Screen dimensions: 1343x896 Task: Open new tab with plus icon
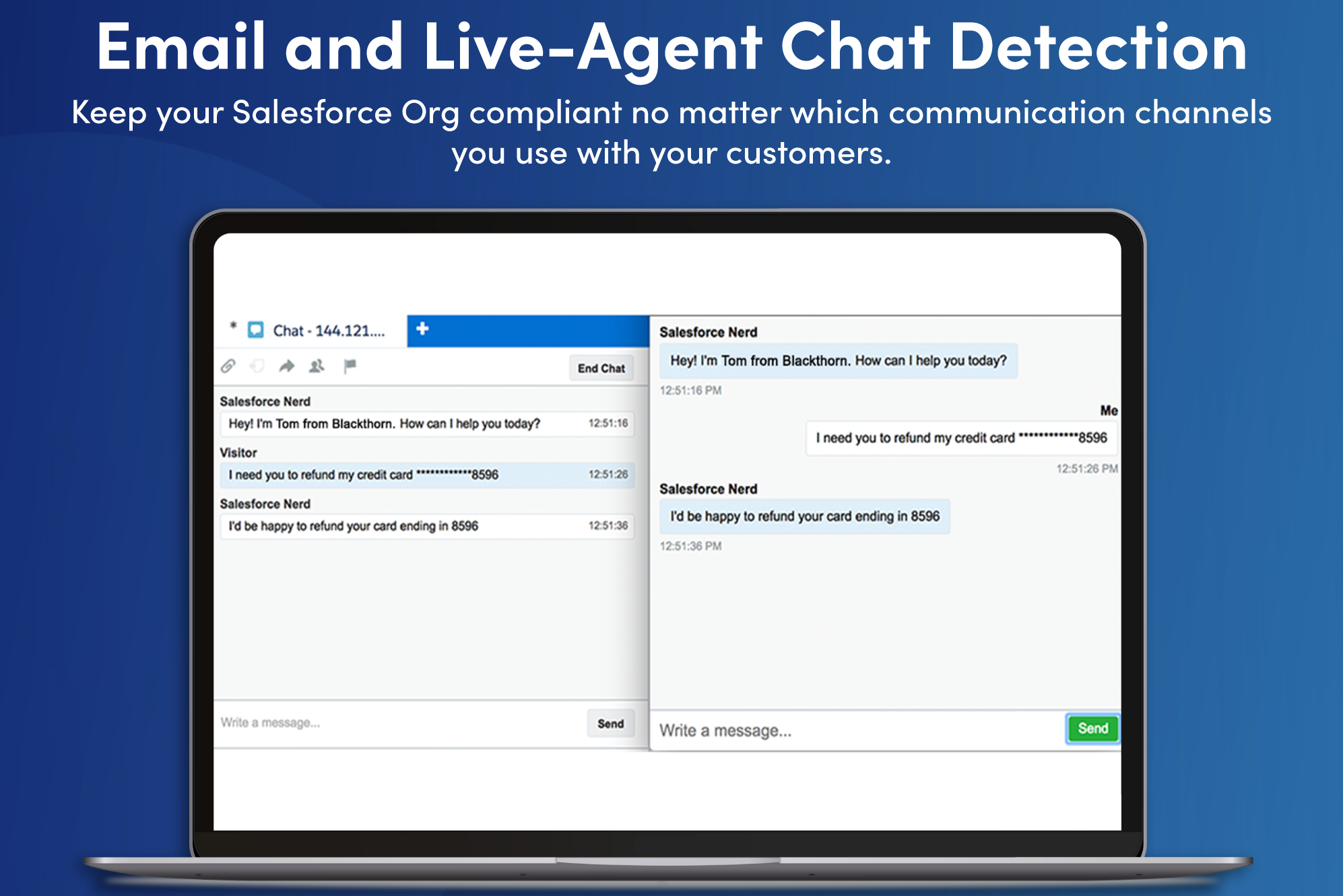point(422,329)
